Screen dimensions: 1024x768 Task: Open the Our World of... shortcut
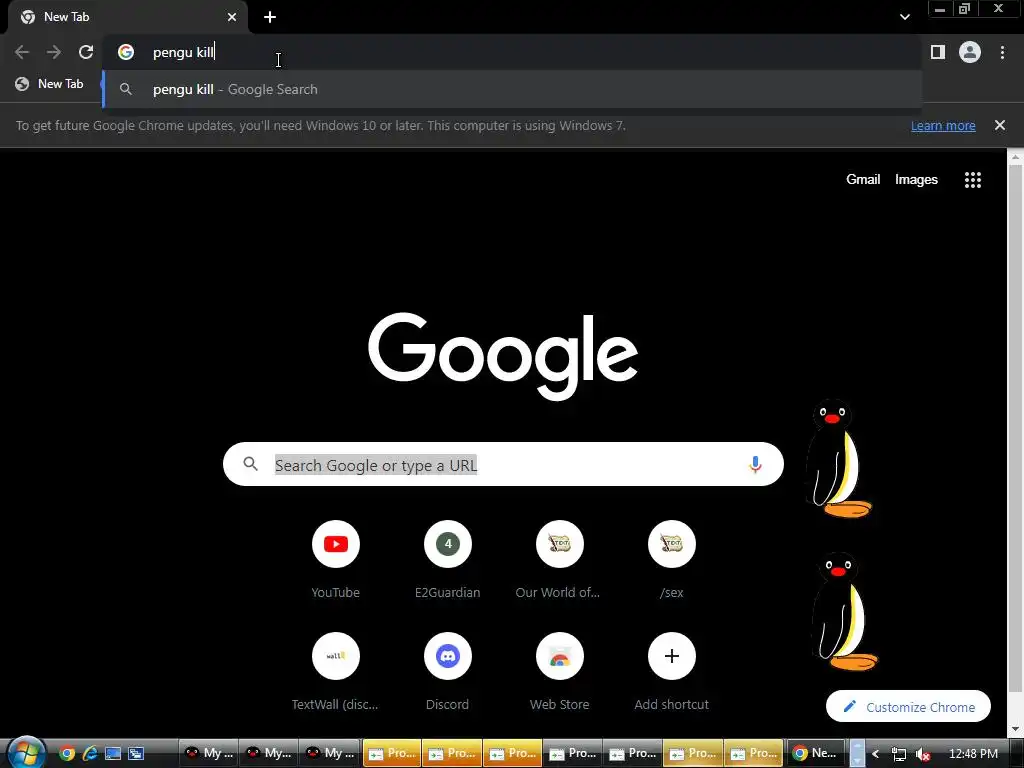560,544
